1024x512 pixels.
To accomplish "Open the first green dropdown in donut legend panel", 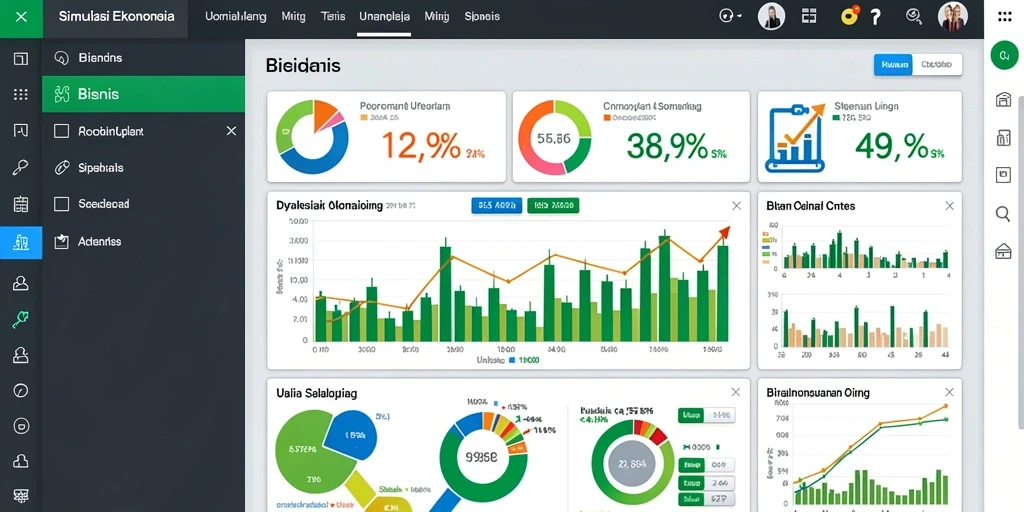I will click(x=690, y=415).
